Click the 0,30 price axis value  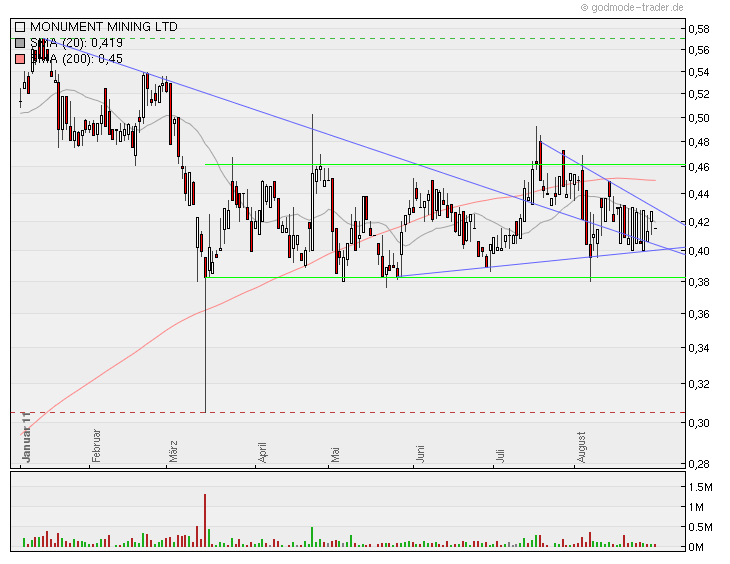coord(699,423)
